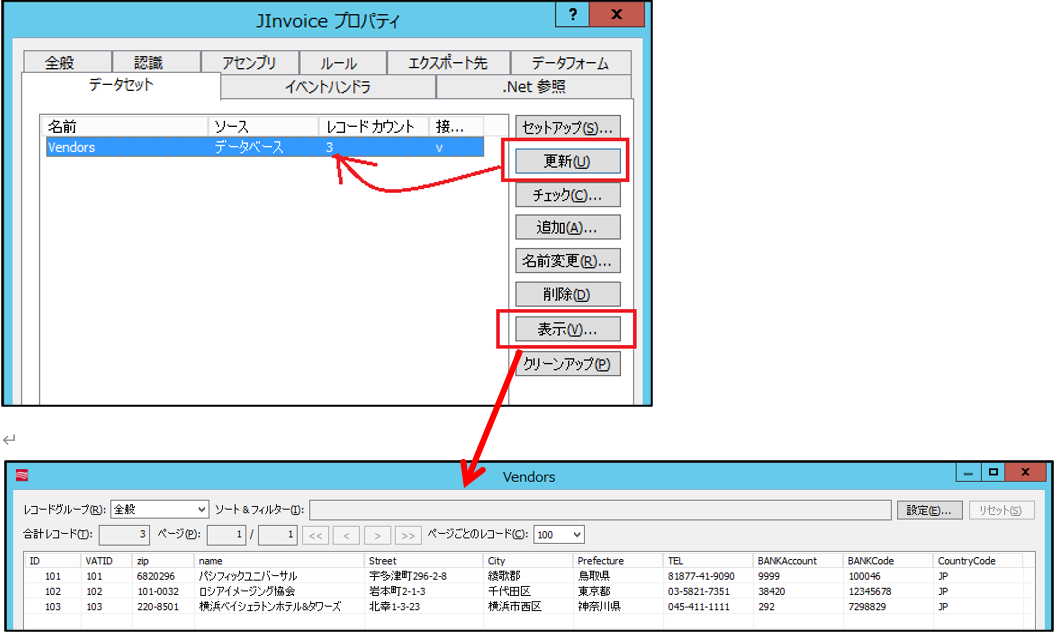Image resolution: width=1055 pixels, height=632 pixels.
Task: Select the データセット tab
Action: (121, 85)
